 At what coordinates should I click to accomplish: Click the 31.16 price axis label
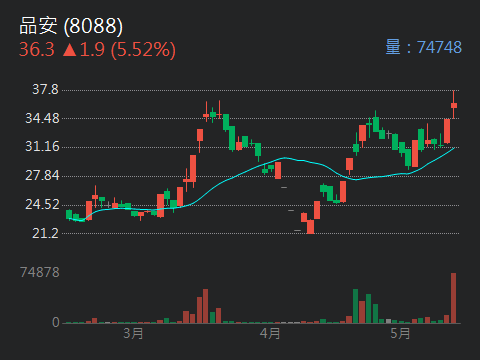pos(42,146)
